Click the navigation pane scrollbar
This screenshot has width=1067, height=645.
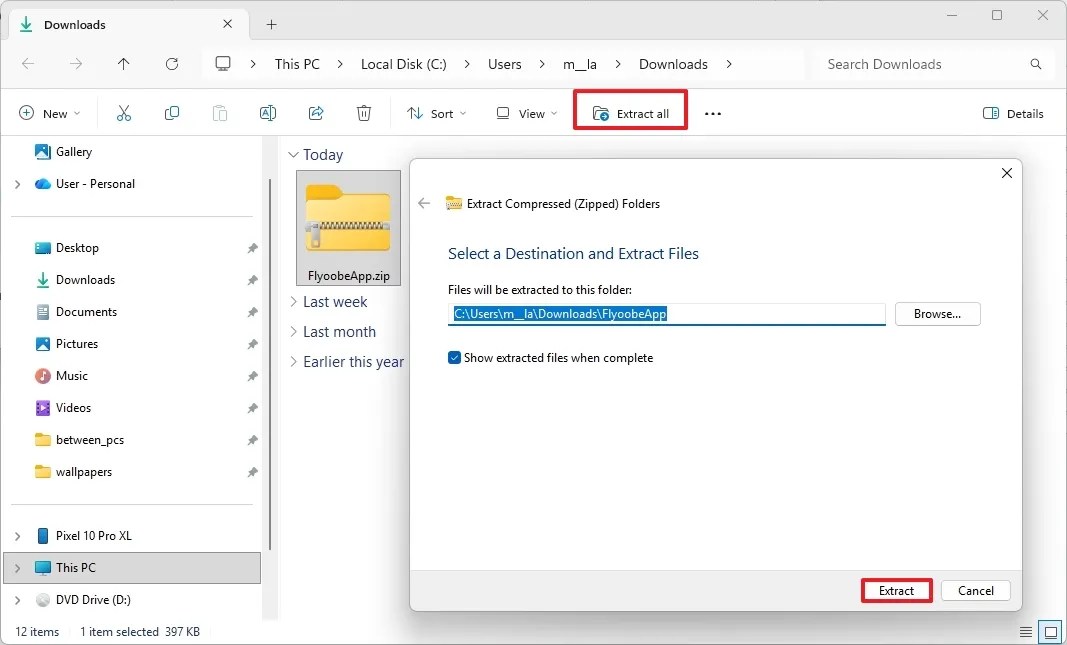click(271, 364)
